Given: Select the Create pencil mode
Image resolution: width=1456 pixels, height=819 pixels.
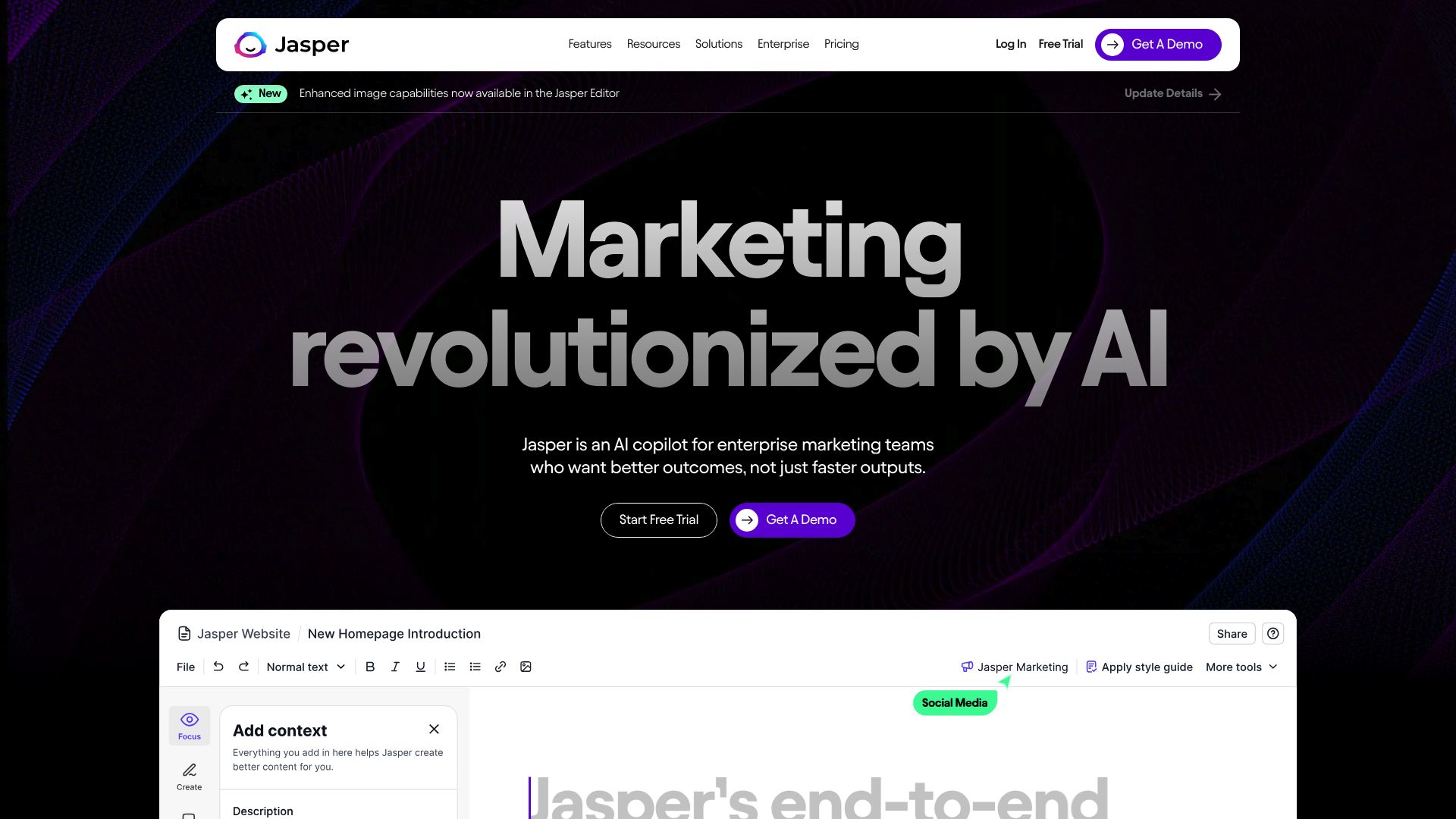Looking at the screenshot, I should pos(190,776).
